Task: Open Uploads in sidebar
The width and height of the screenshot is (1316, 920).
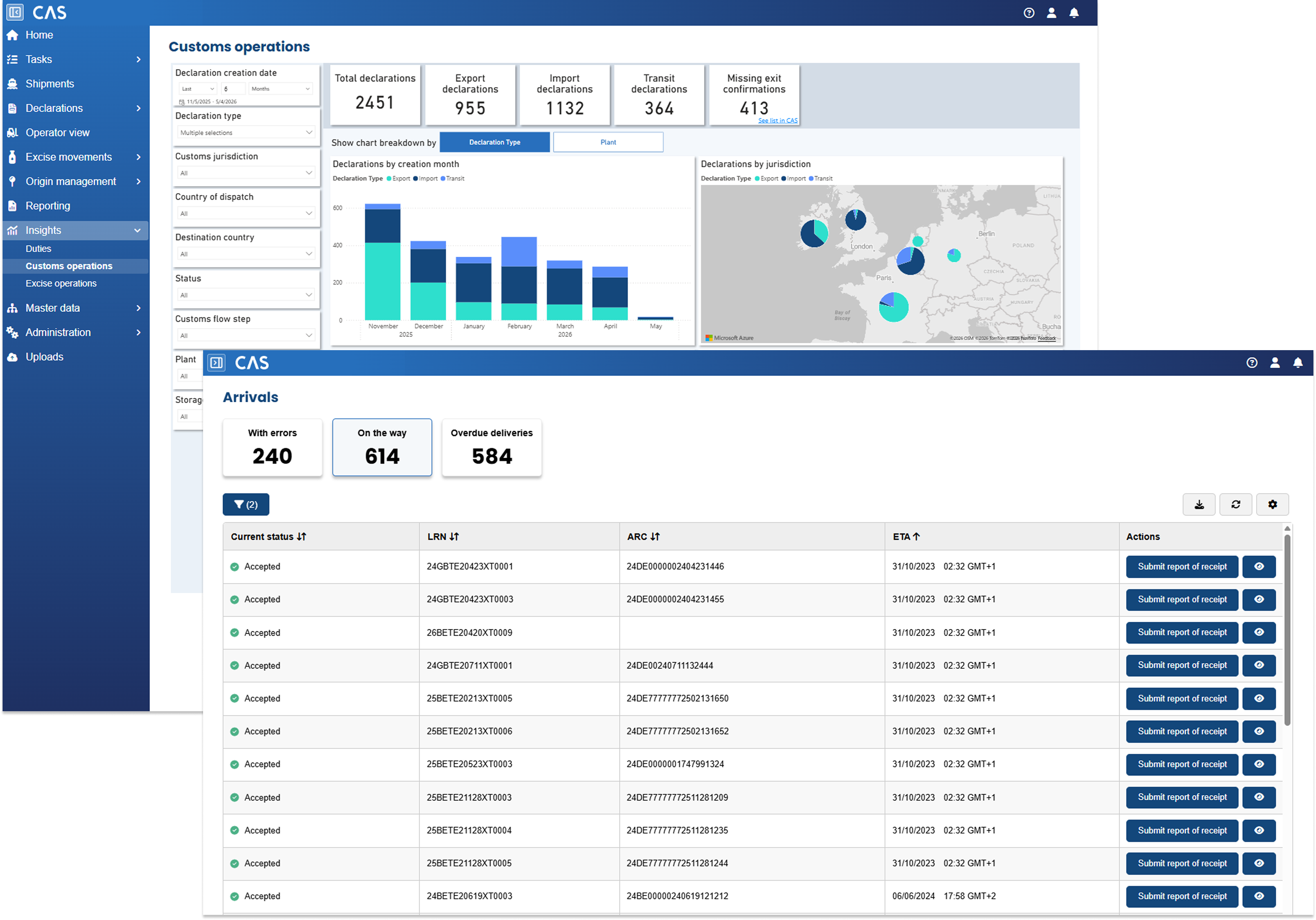Action: (x=44, y=357)
